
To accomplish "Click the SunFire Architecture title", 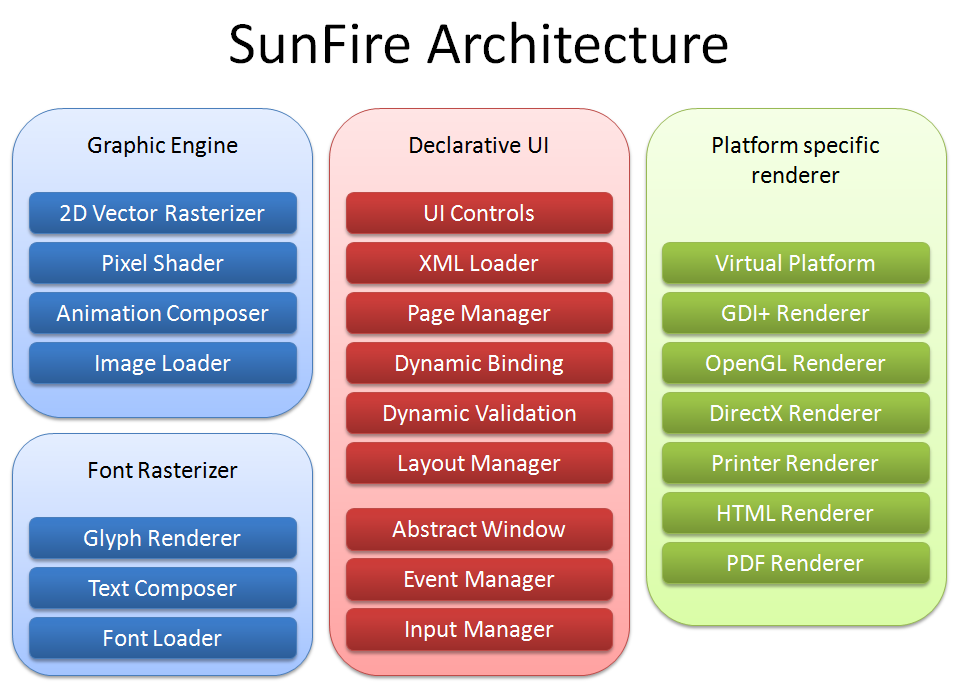I will pos(478,44).
